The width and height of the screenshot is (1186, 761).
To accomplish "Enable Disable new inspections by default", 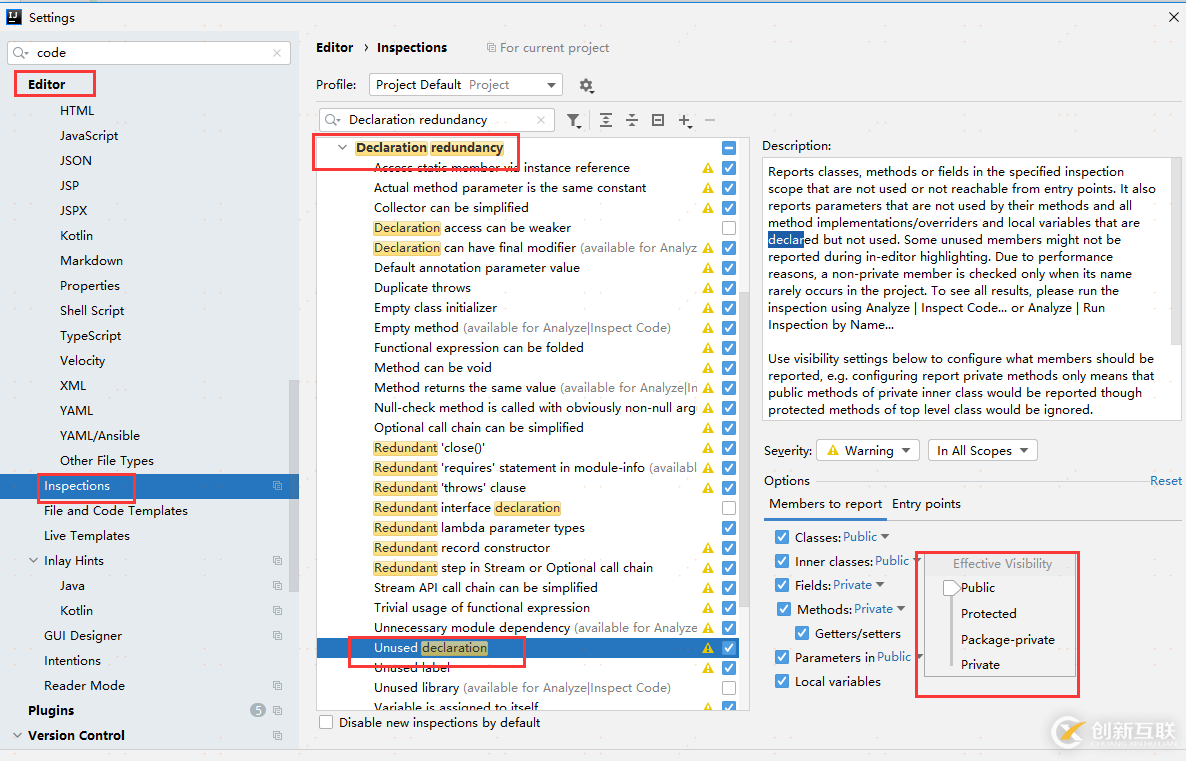I will point(326,722).
